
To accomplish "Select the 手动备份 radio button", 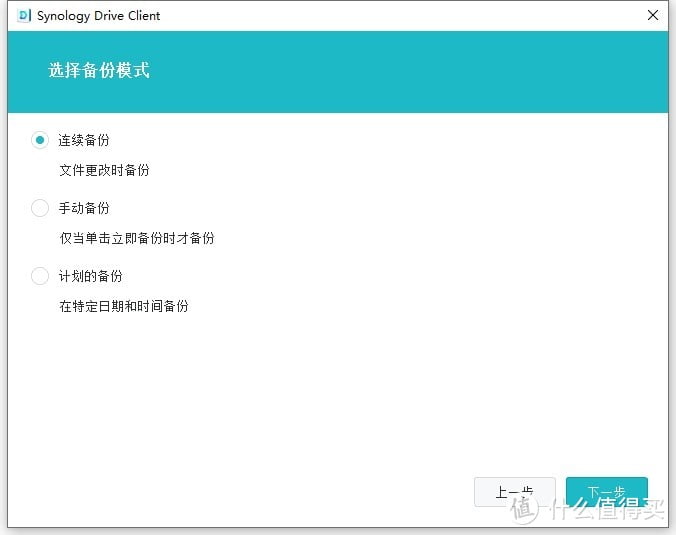I will tap(40, 208).
